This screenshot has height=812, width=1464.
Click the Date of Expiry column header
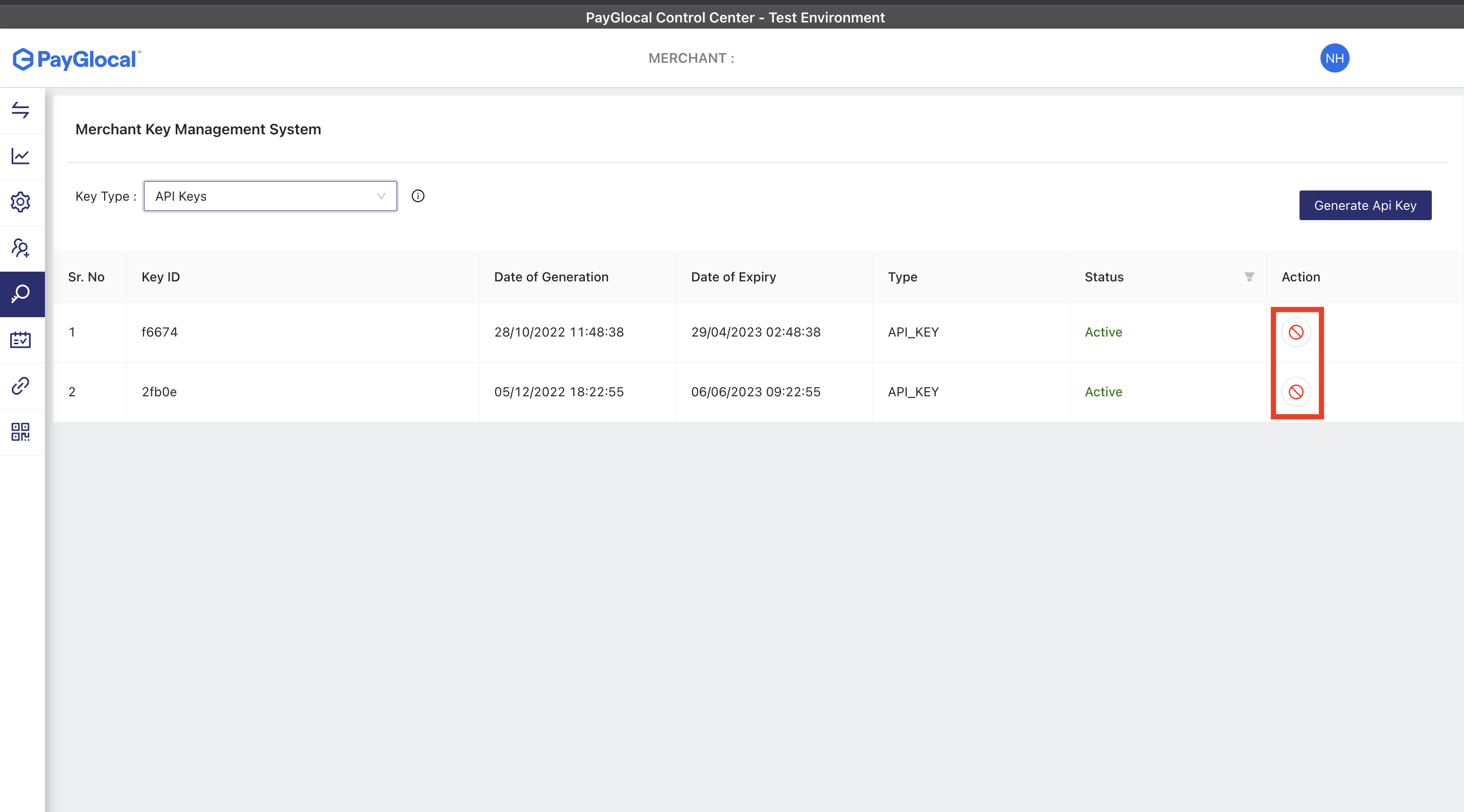733,277
